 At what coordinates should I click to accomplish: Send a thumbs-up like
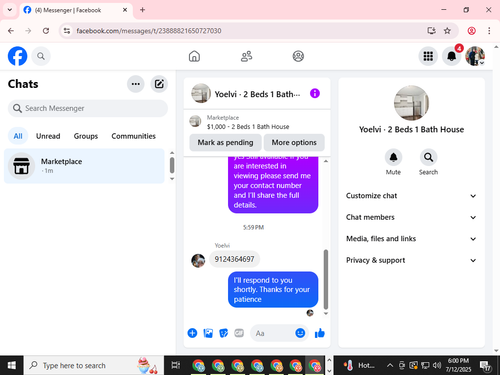pos(320,333)
